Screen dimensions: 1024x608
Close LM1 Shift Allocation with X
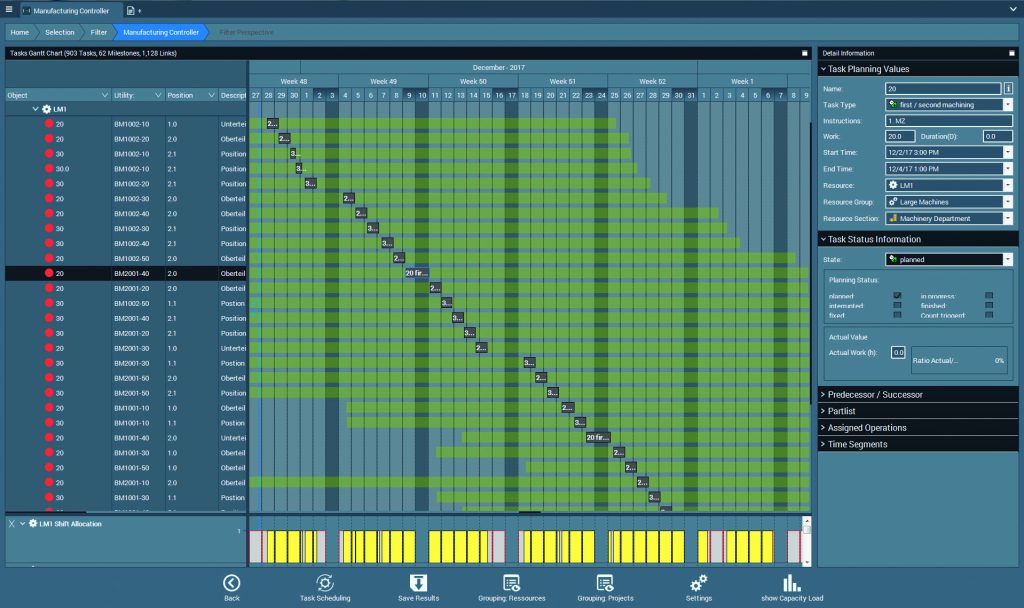click(11, 524)
